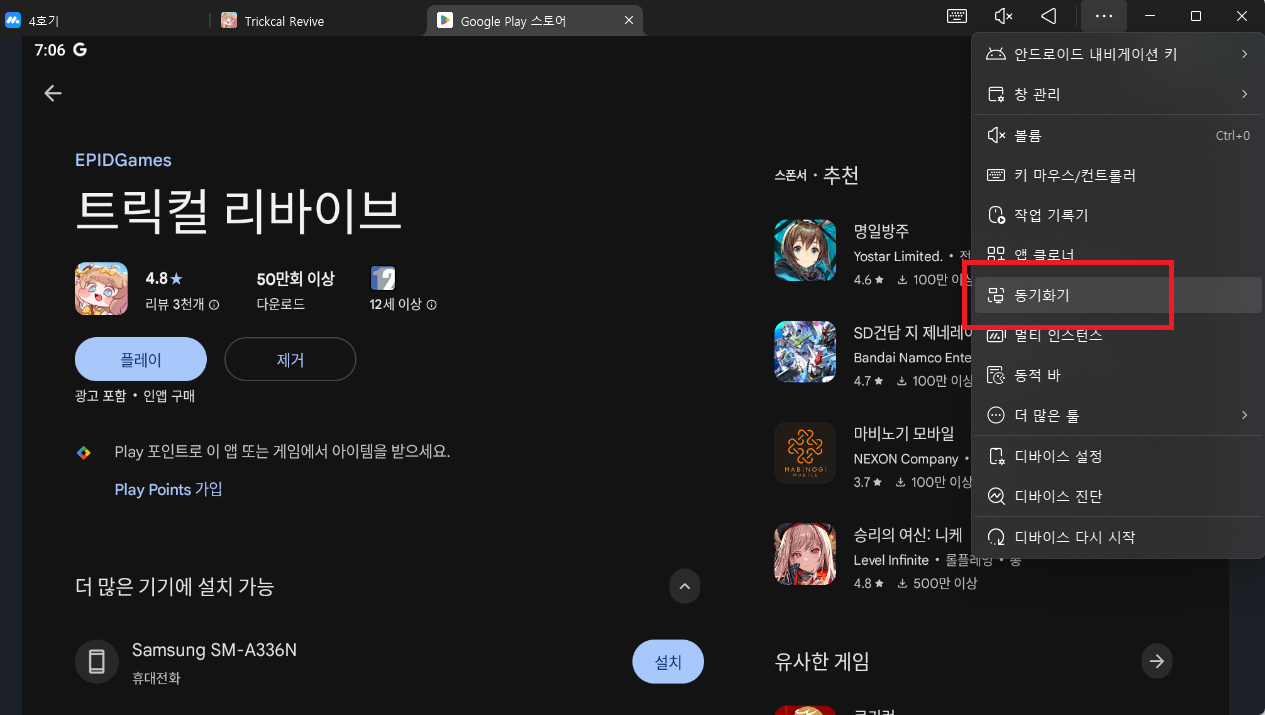Run 디바이스 진단 menu item
1265x715 pixels.
point(1118,496)
